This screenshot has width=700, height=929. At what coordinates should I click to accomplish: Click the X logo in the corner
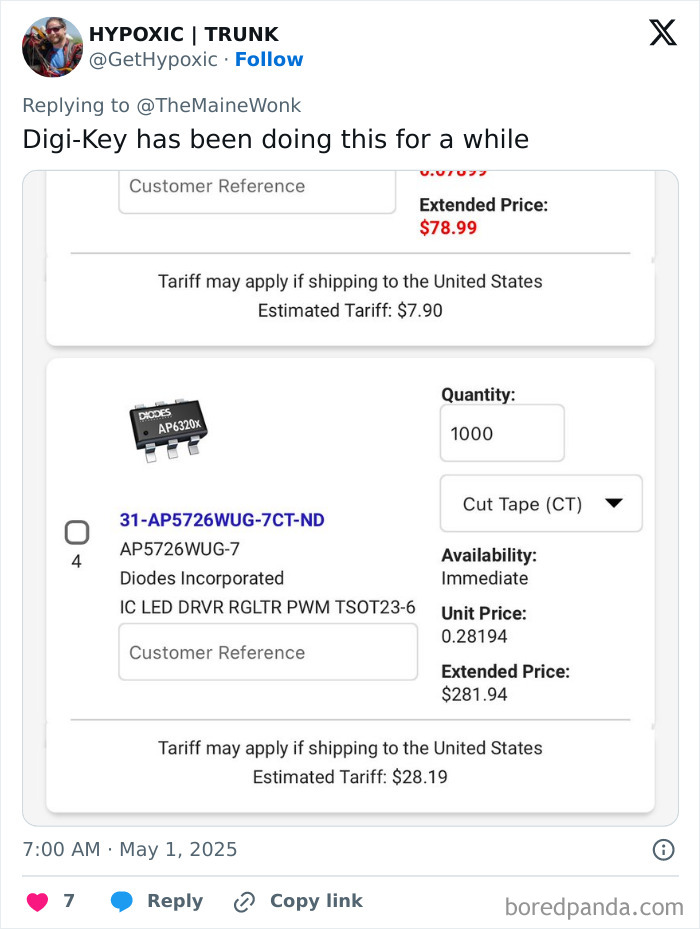pyautogui.click(x=662, y=33)
